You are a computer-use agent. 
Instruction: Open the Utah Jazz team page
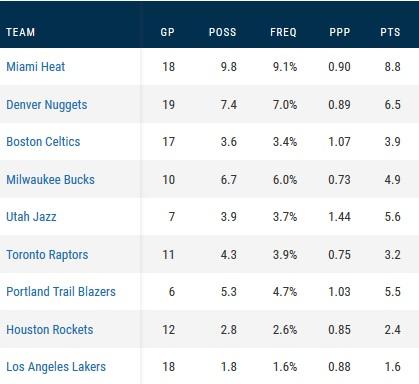31,217
